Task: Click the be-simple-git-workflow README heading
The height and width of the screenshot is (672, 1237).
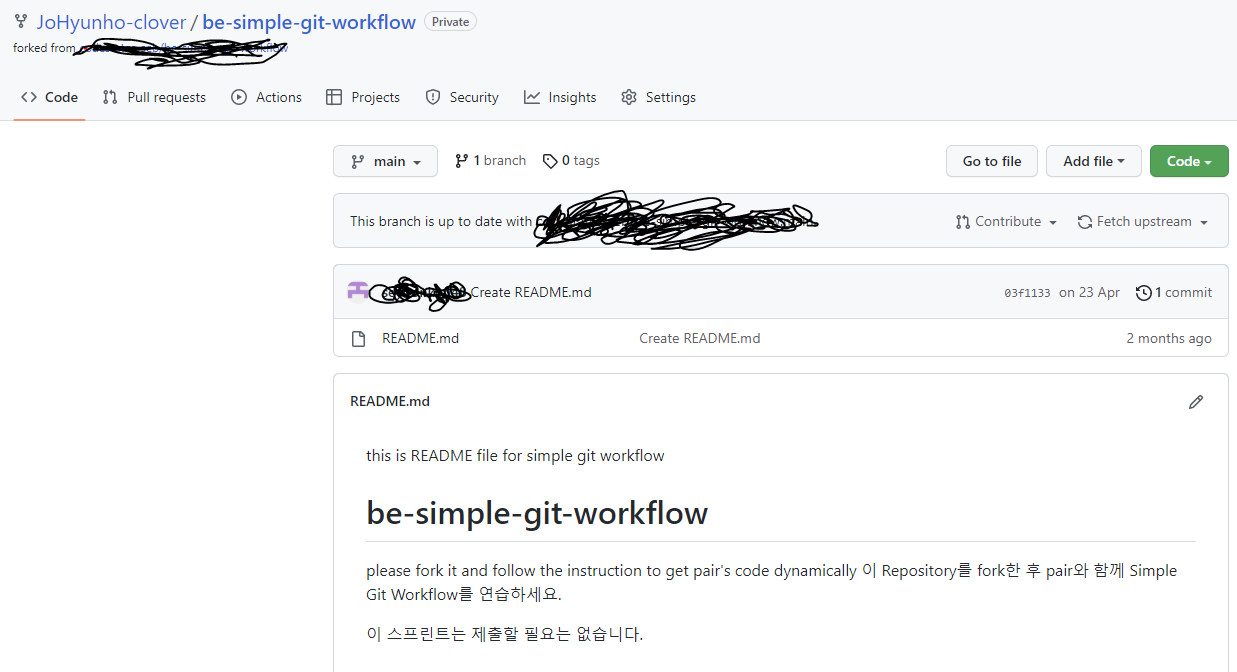Action: [x=537, y=513]
